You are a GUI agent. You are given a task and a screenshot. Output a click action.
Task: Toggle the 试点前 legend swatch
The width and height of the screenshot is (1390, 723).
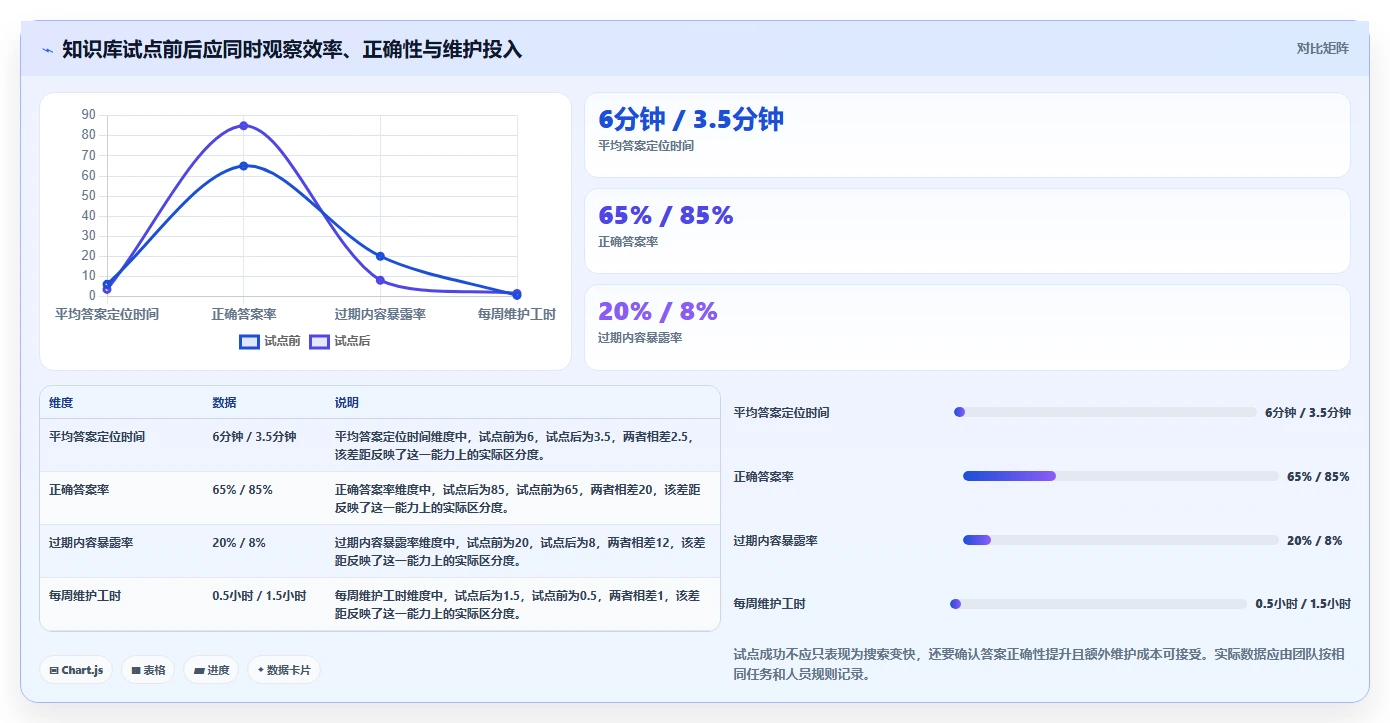tap(250, 341)
